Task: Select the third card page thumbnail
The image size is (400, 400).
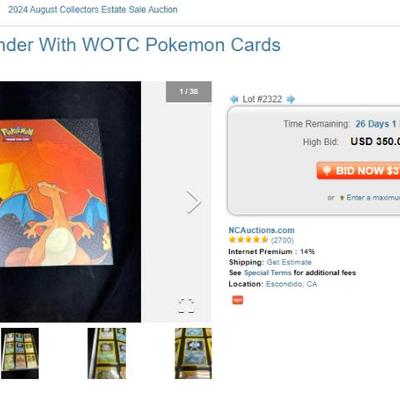Action: 193,353
